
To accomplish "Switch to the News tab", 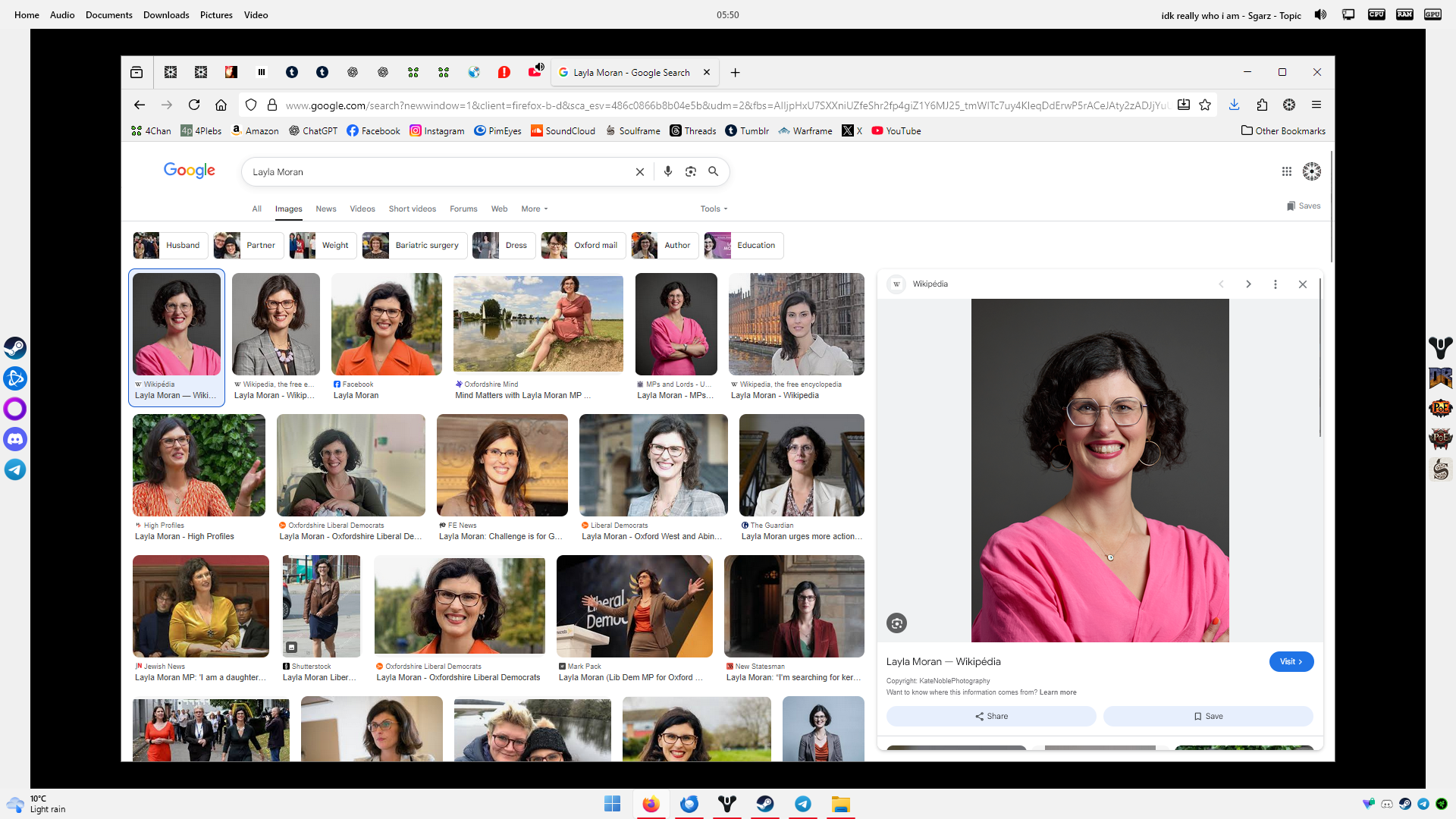I will [x=325, y=209].
